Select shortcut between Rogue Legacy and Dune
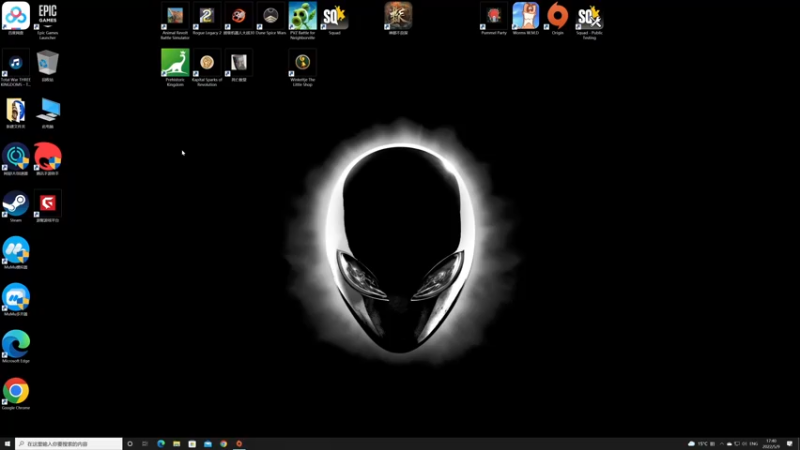The image size is (800, 450). click(x=239, y=18)
